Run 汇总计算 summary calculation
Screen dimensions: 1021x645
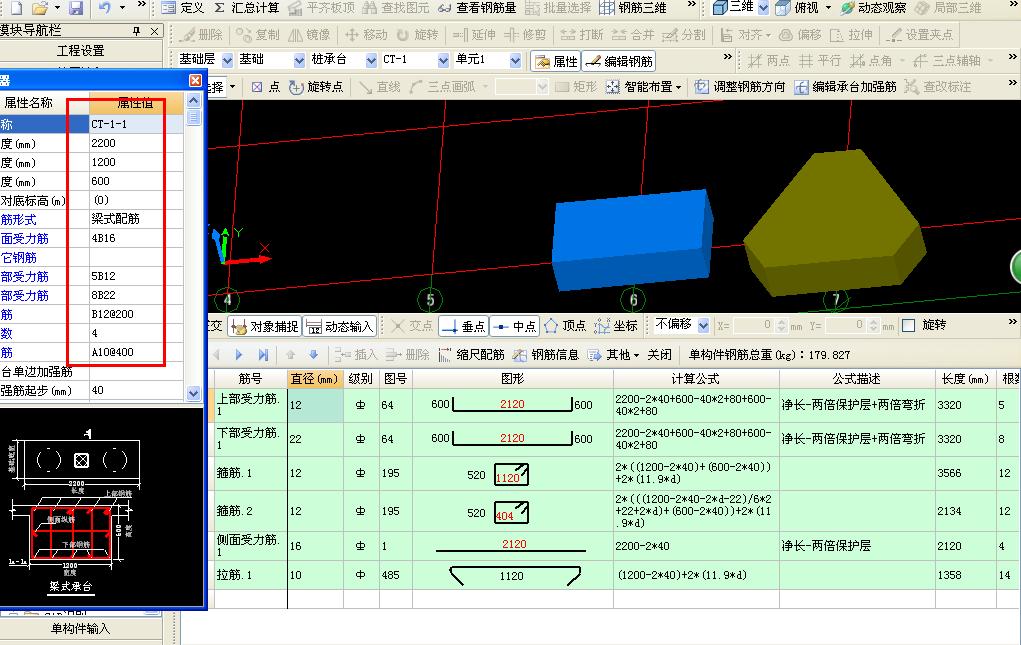[246, 8]
